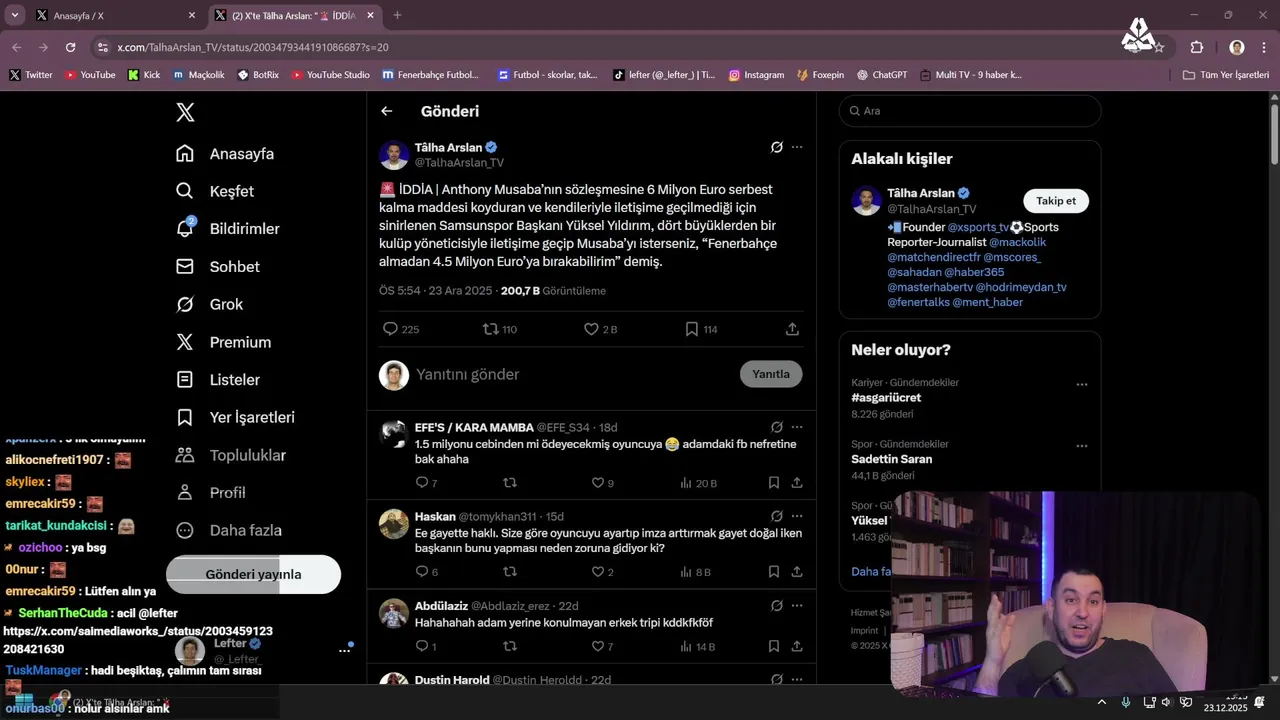Open more options for #asgariücret trend
Screen dimensions: 1280x720
point(1081,385)
